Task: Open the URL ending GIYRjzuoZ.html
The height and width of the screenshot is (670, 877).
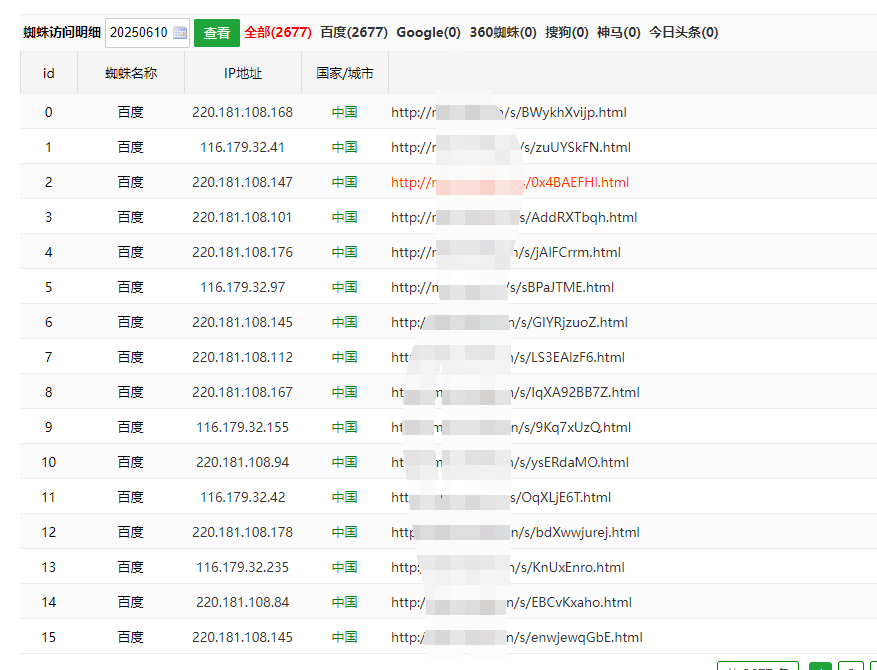Action: coord(509,323)
